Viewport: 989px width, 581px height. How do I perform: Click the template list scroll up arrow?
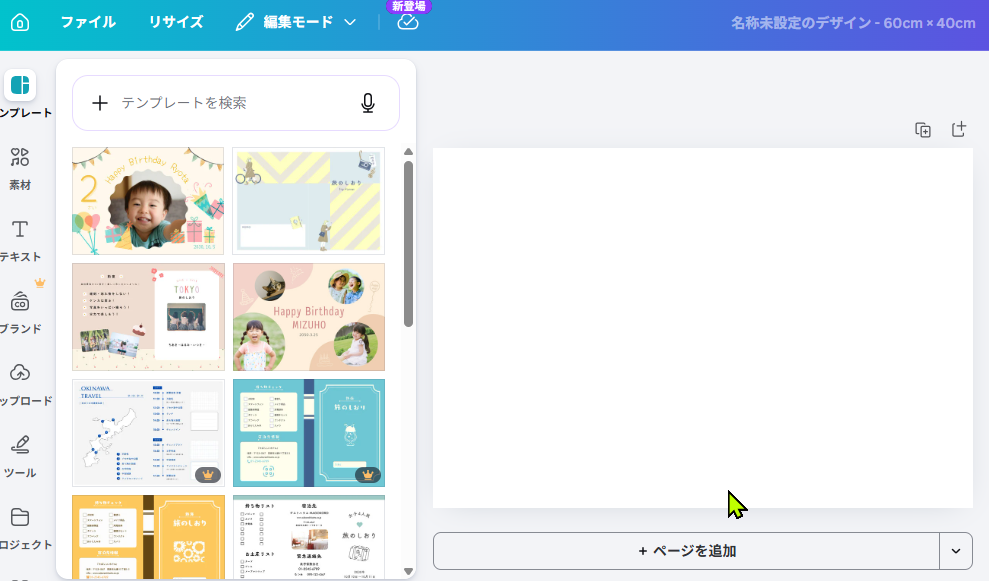(408, 152)
